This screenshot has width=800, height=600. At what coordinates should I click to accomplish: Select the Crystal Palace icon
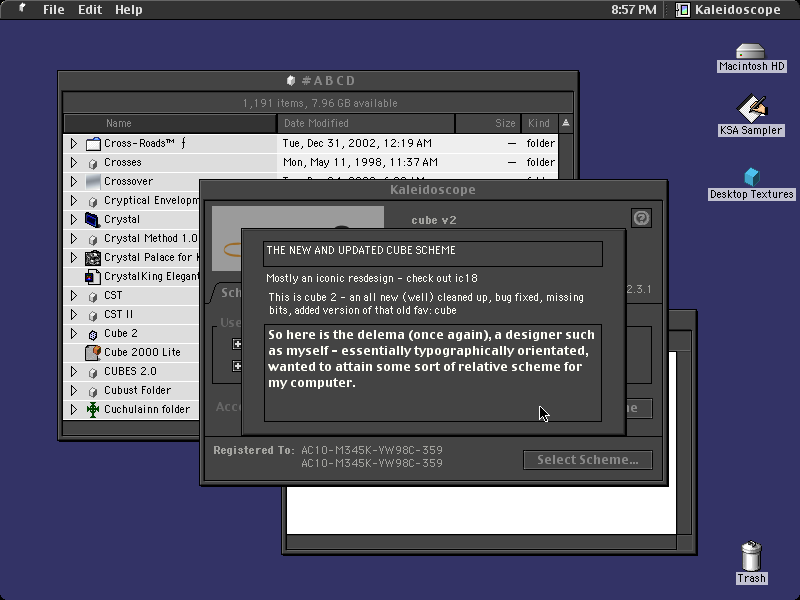93,258
